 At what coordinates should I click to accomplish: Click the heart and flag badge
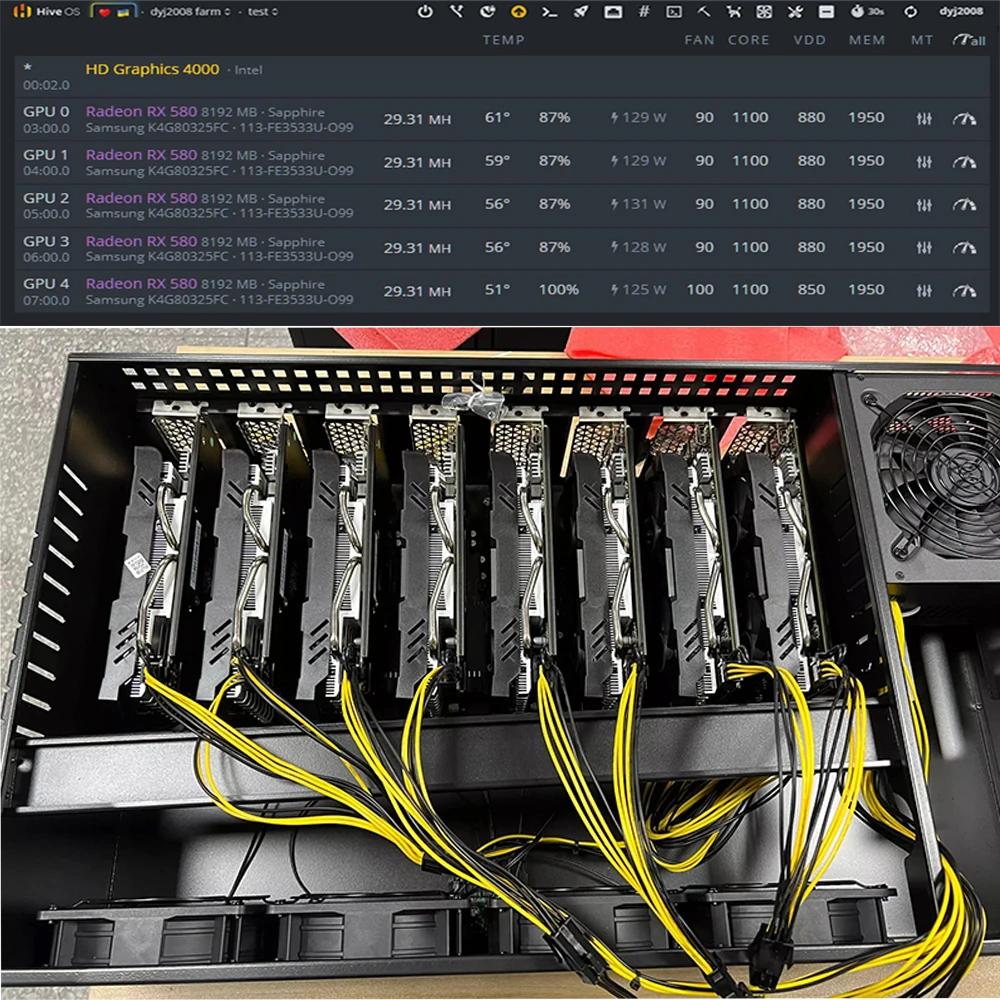point(114,11)
